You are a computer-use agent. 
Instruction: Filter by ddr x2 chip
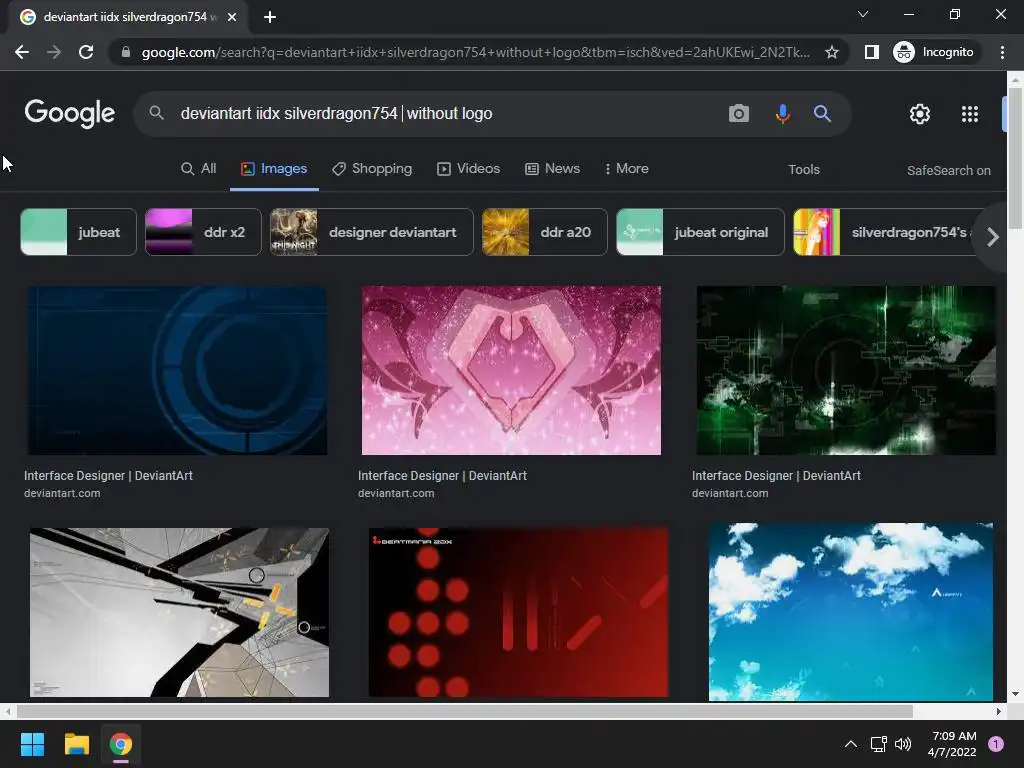coord(203,232)
